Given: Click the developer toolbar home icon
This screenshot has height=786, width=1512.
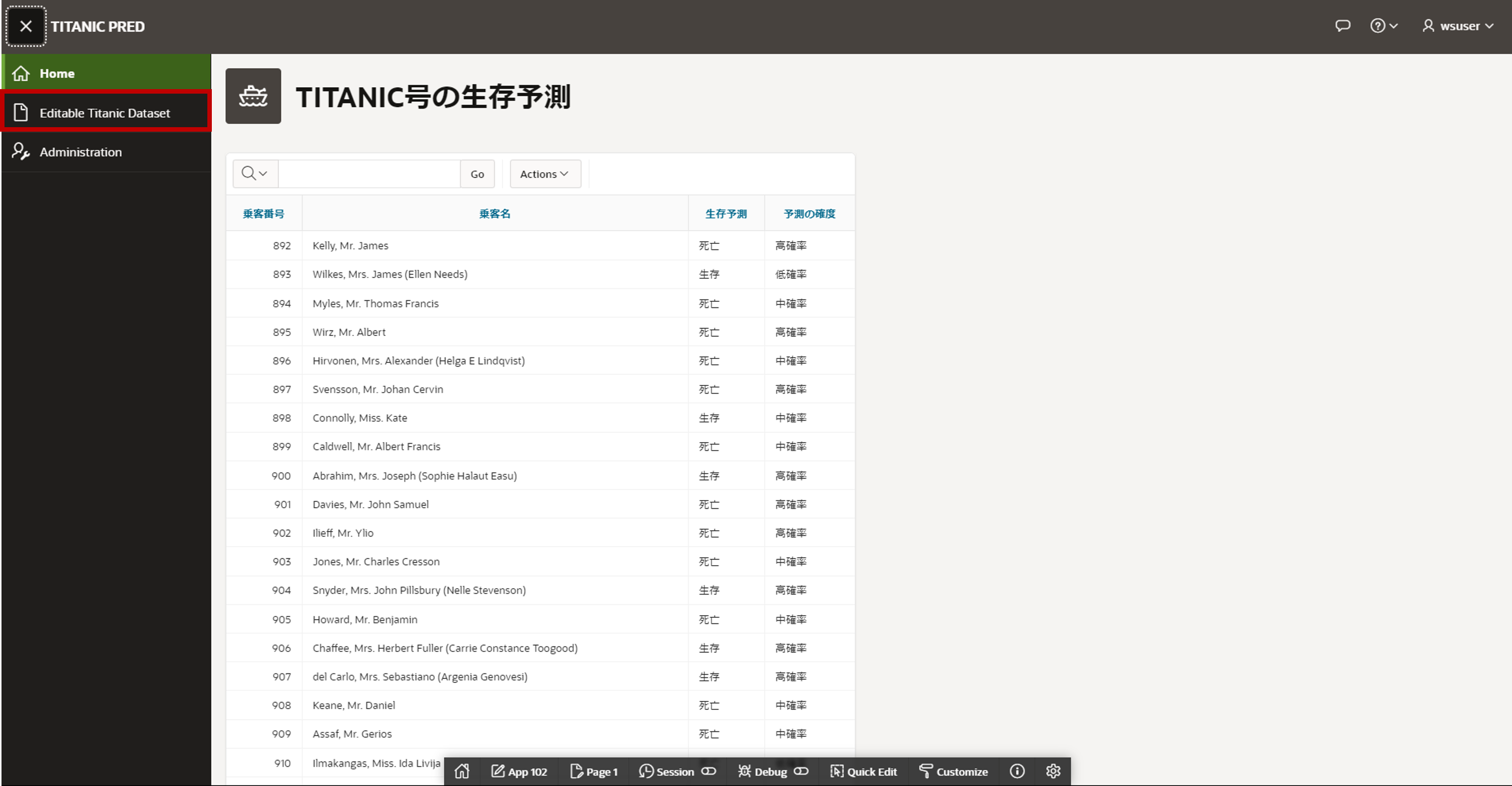Looking at the screenshot, I should point(462,771).
